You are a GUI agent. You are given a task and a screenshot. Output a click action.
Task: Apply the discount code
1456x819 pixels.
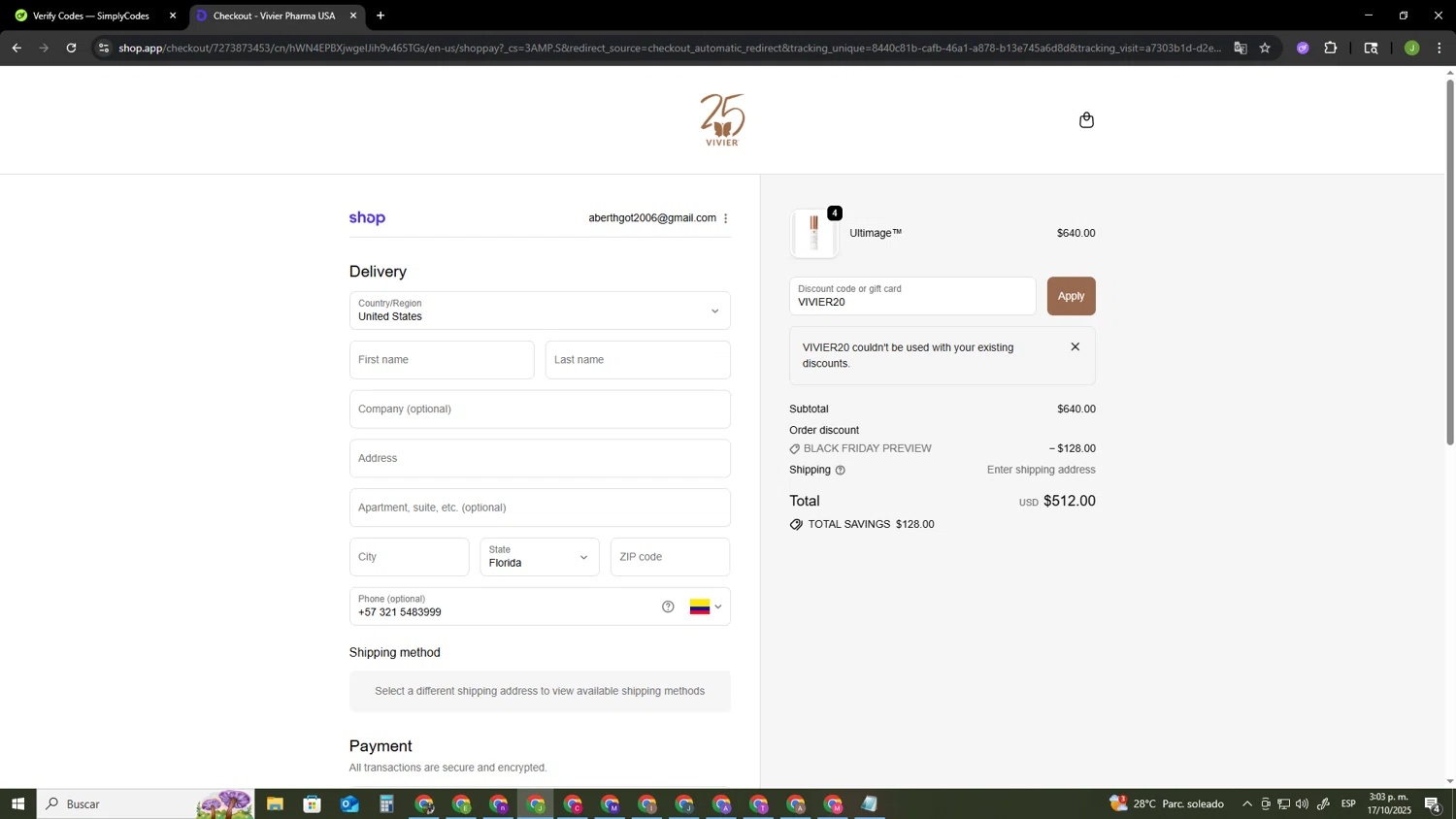(x=1071, y=296)
